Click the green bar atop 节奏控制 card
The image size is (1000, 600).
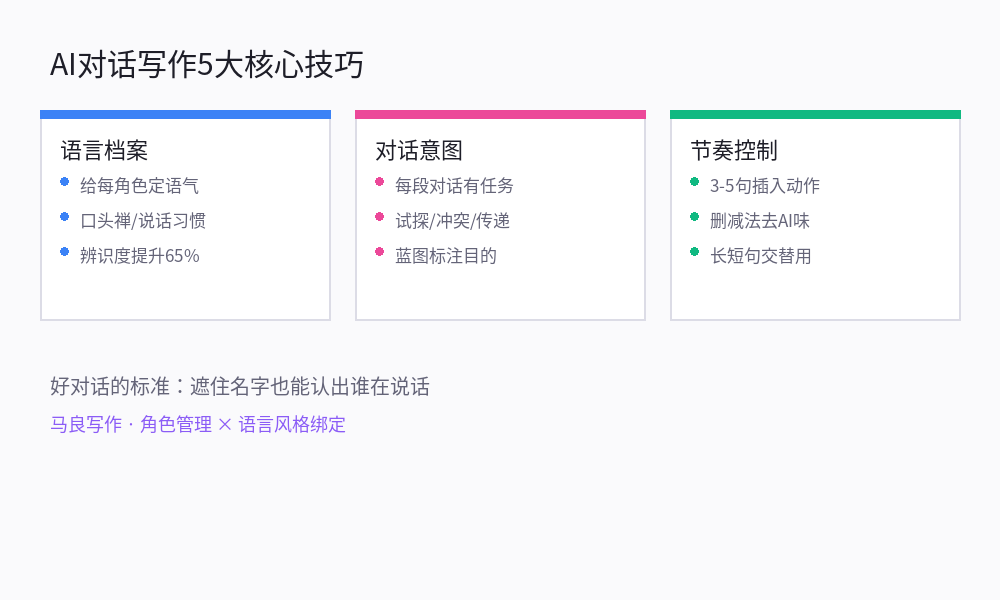click(x=815, y=115)
